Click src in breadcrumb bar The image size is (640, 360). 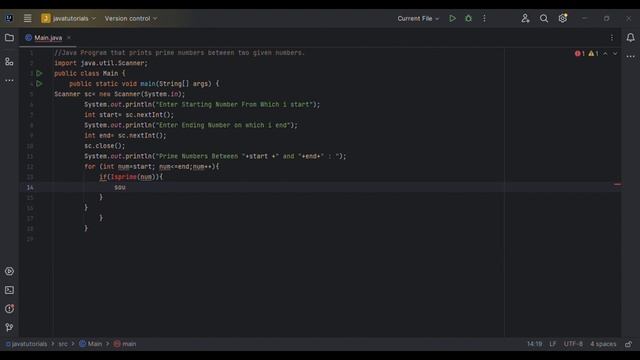tap(63, 344)
